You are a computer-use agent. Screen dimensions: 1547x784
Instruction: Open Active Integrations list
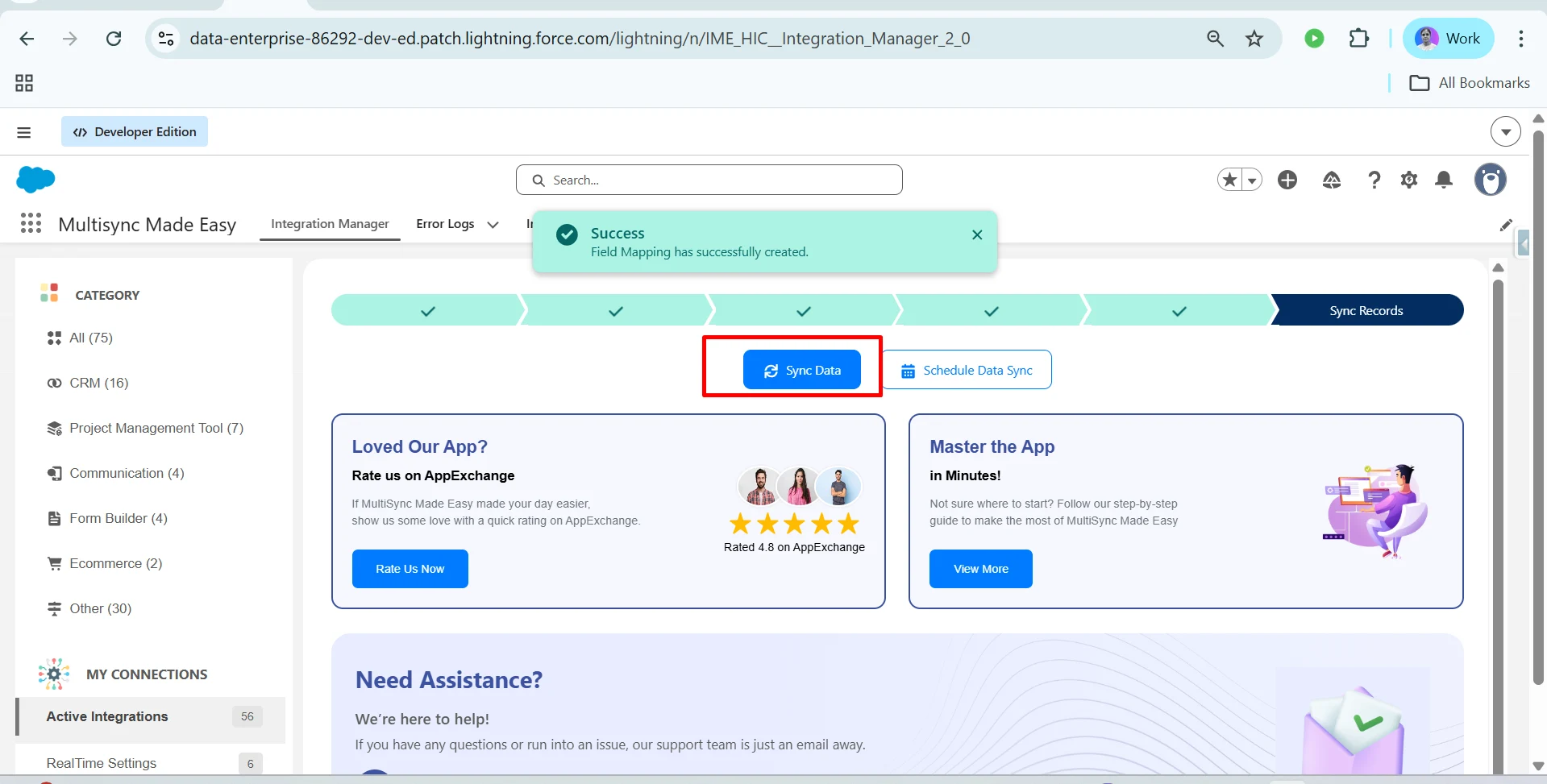coord(152,716)
